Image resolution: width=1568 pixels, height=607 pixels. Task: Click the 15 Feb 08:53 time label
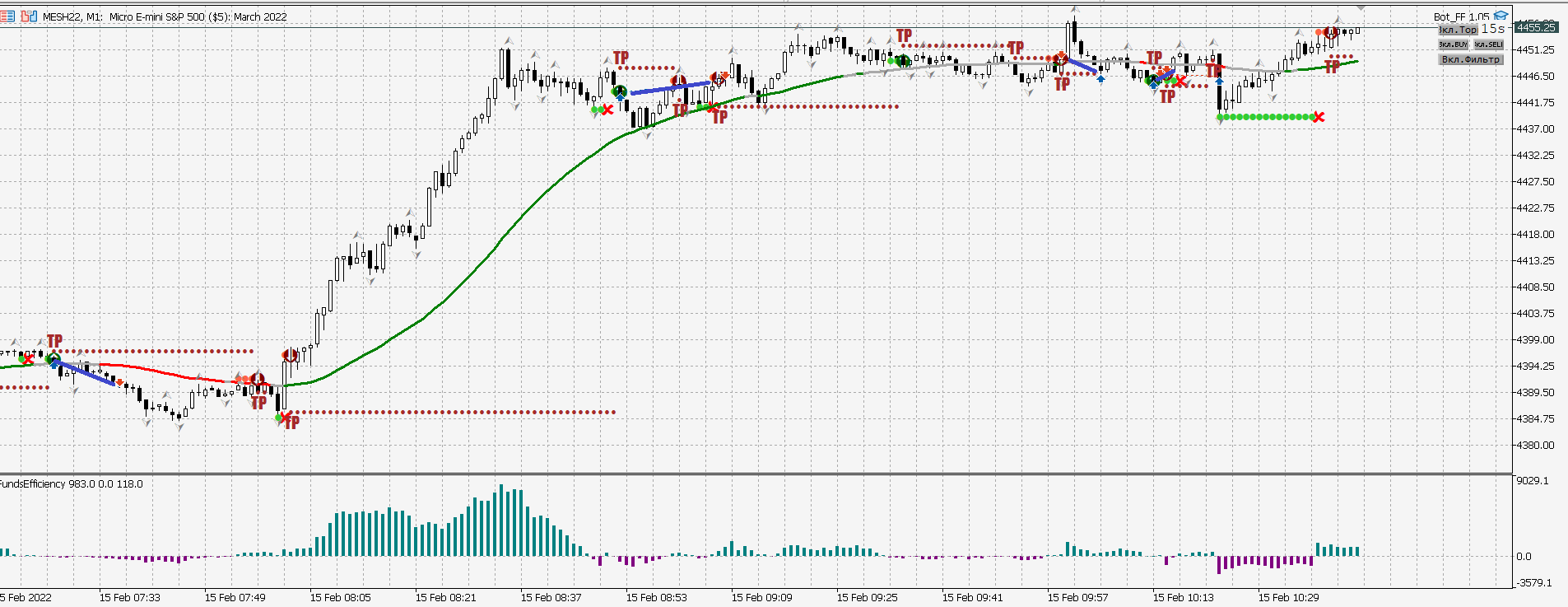657,597
